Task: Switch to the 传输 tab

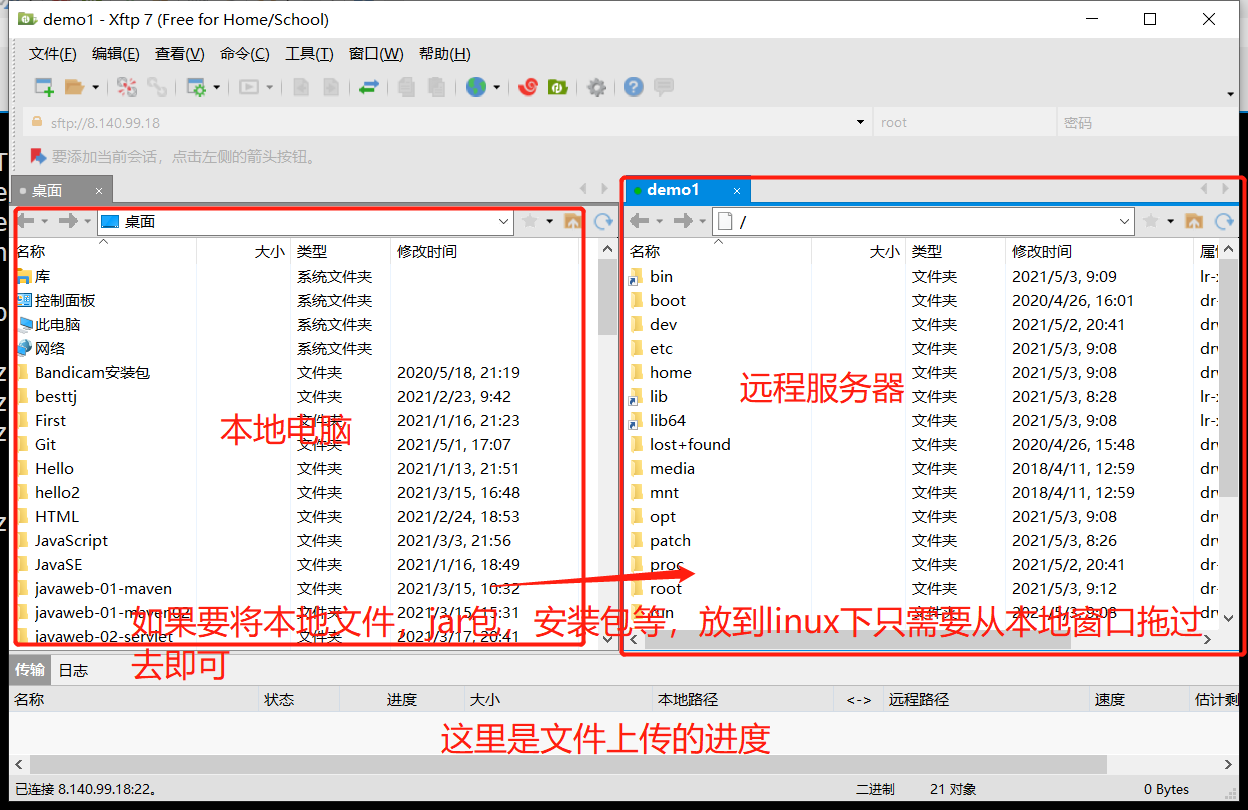Action: pyautogui.click(x=29, y=670)
